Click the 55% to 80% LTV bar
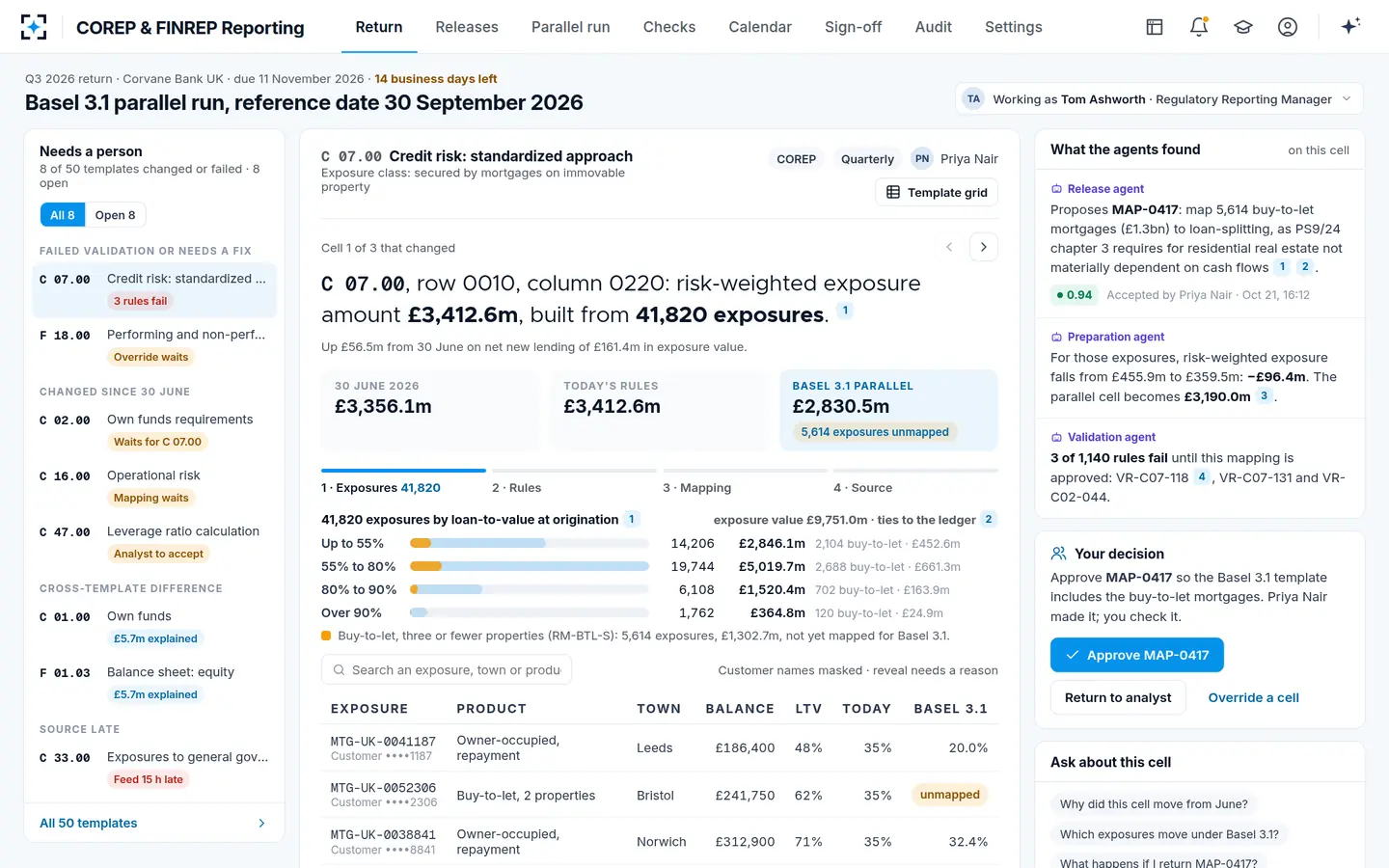Screen dimensions: 1389x868 (x=530, y=566)
